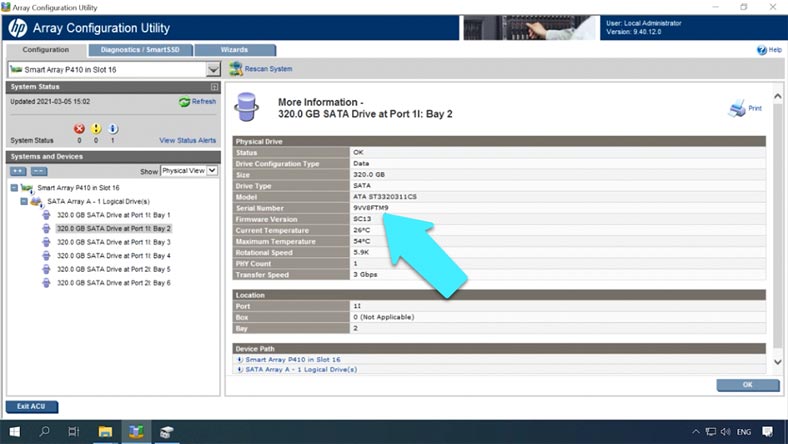Image resolution: width=788 pixels, height=444 pixels.
Task: Toggle the System Status panel collapse
Action: tap(215, 87)
